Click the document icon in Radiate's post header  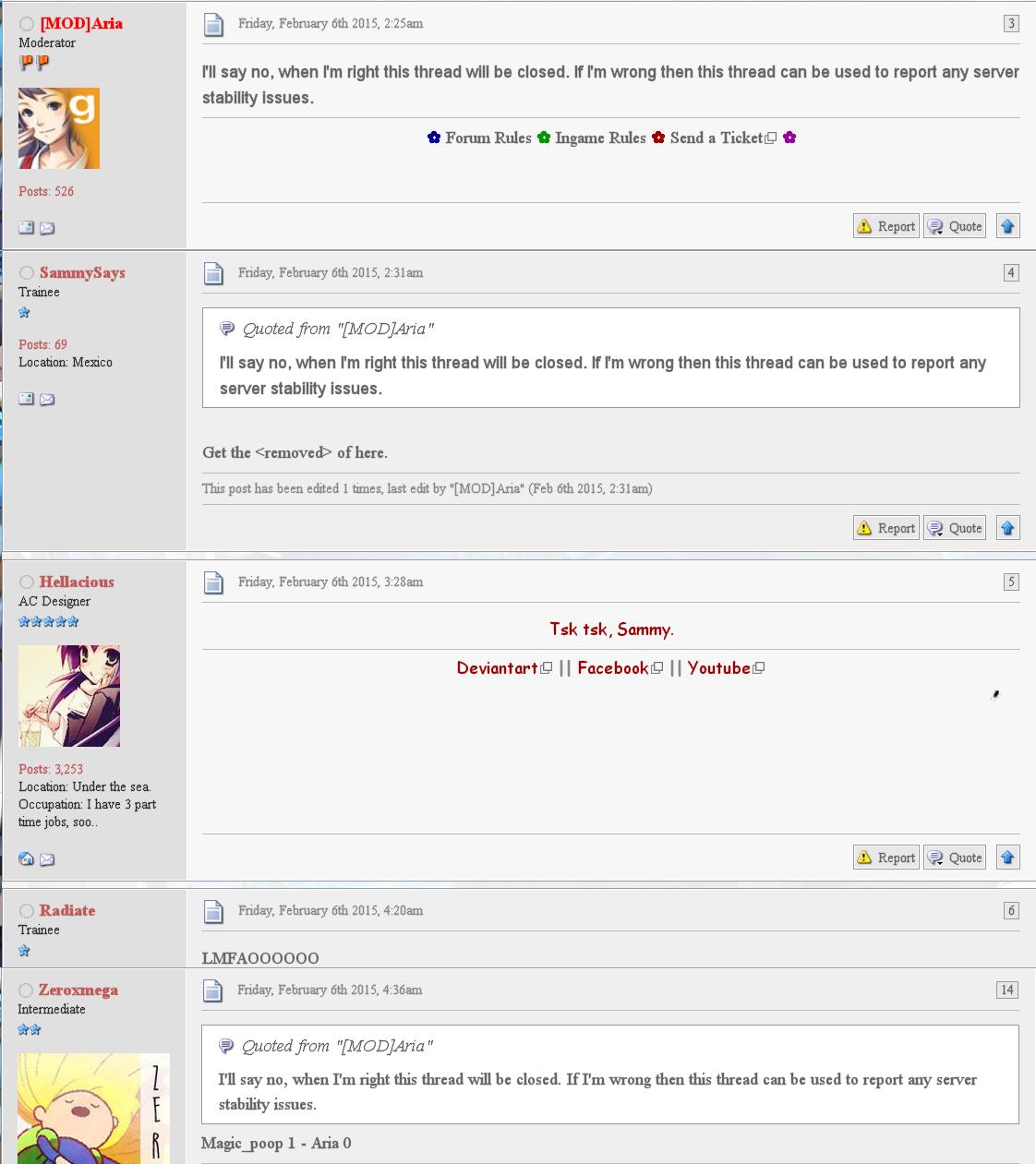(213, 912)
